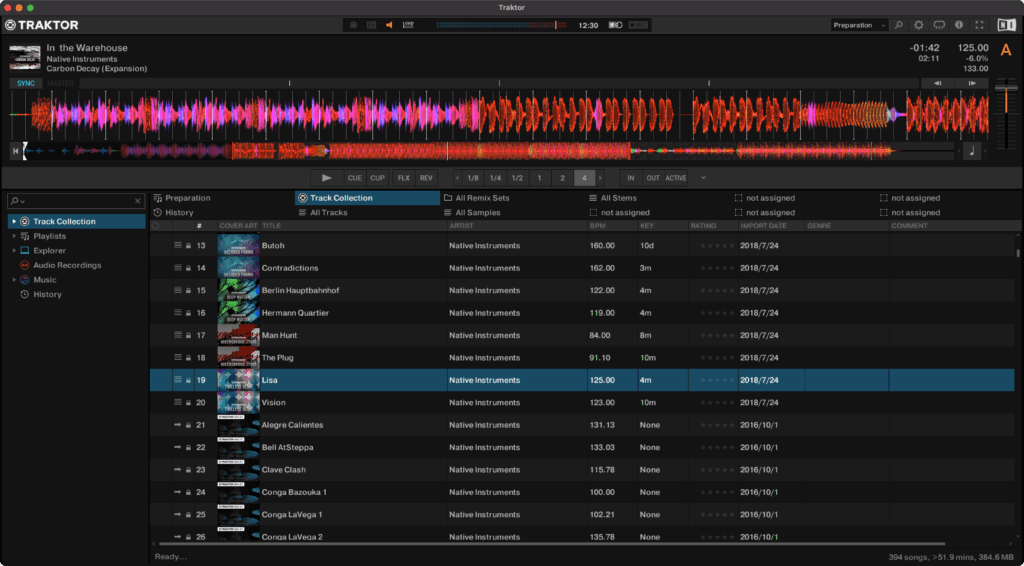Select the All Remix Sets favorite
Viewport: 1024px width, 566px height.
pyautogui.click(x=482, y=198)
